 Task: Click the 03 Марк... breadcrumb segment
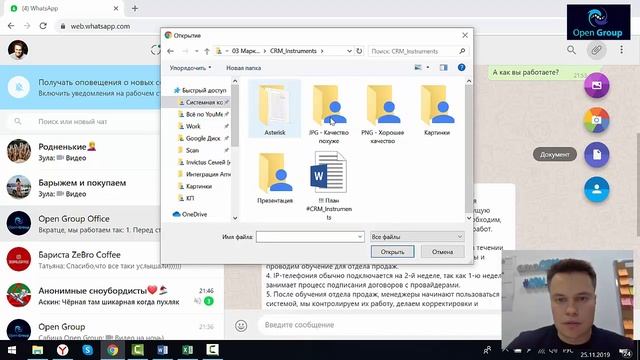tap(246, 51)
